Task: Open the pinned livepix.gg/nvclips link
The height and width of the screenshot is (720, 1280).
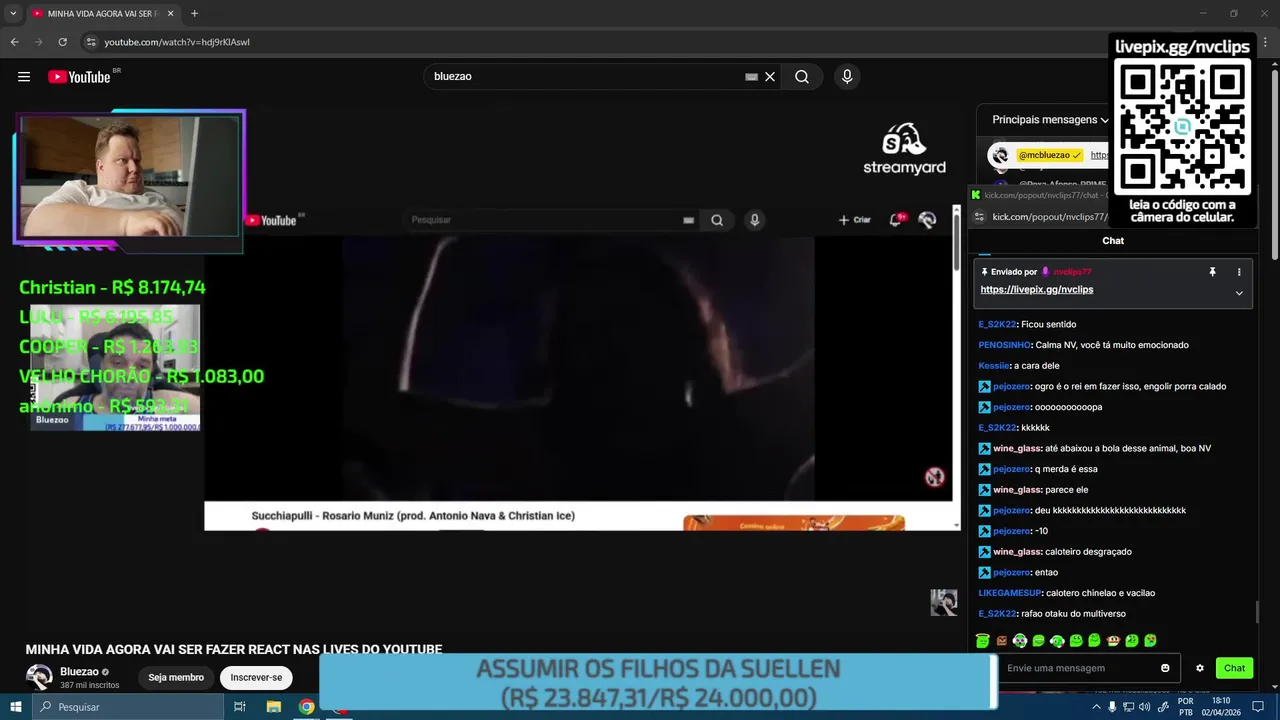Action: pos(1037,290)
